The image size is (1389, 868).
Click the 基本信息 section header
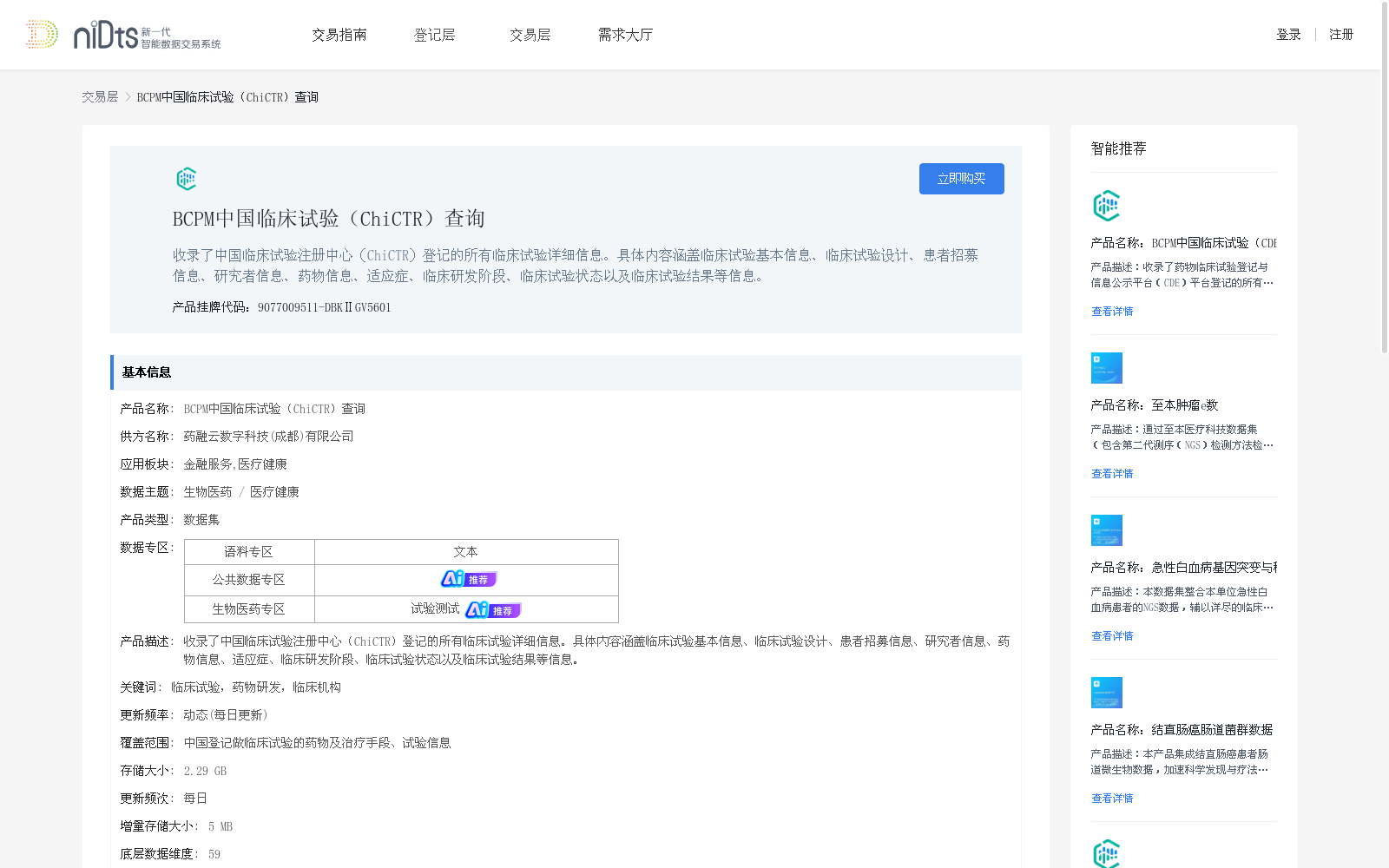(566, 372)
